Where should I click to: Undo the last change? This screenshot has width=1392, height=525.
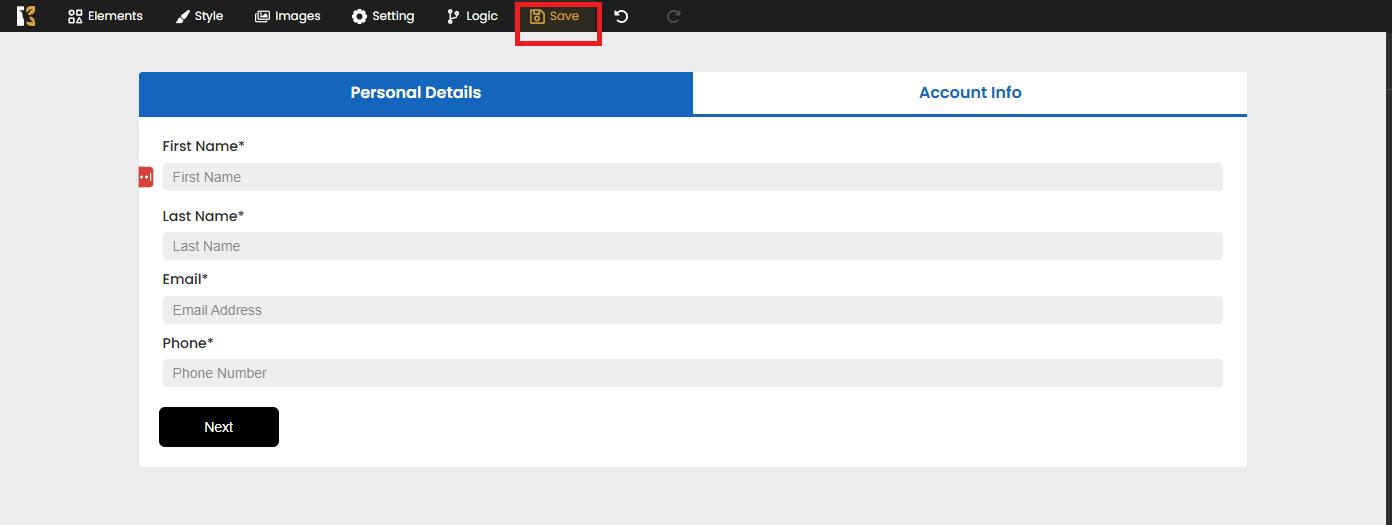[621, 16]
